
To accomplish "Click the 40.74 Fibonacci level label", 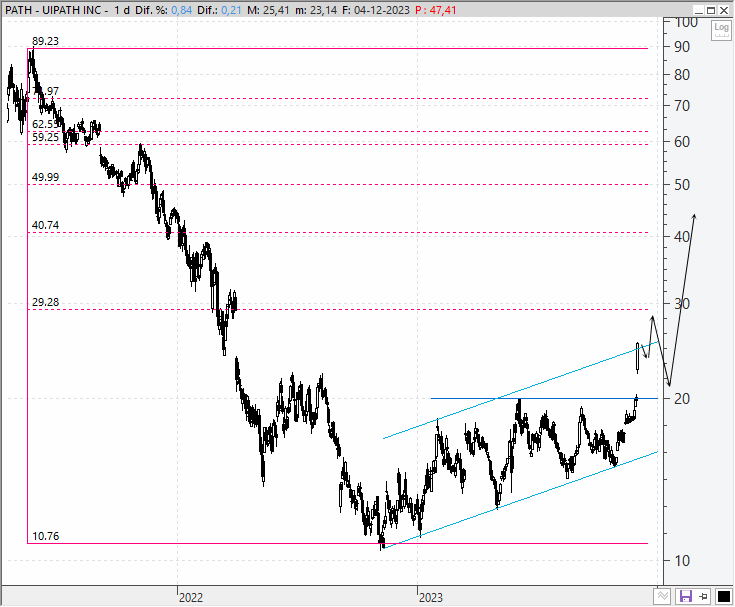I will pos(45,225).
